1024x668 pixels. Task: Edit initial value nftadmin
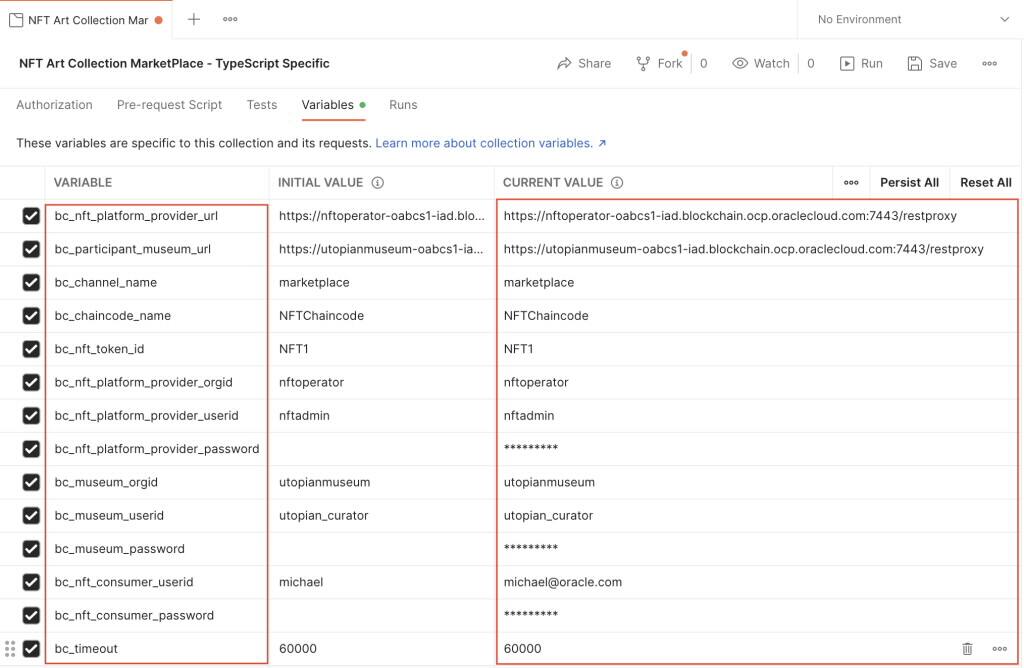pos(382,415)
